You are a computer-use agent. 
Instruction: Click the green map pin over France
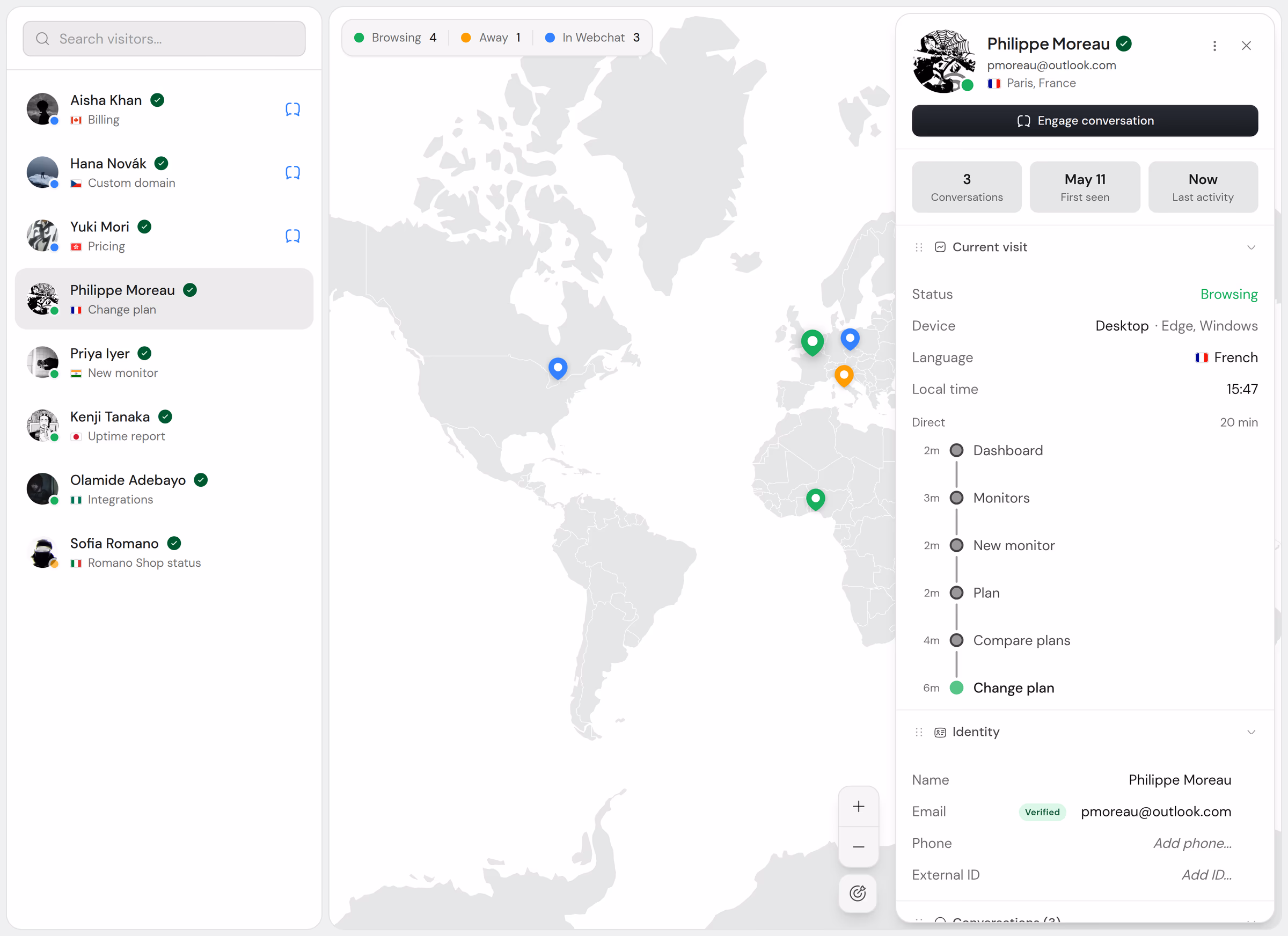point(813,343)
